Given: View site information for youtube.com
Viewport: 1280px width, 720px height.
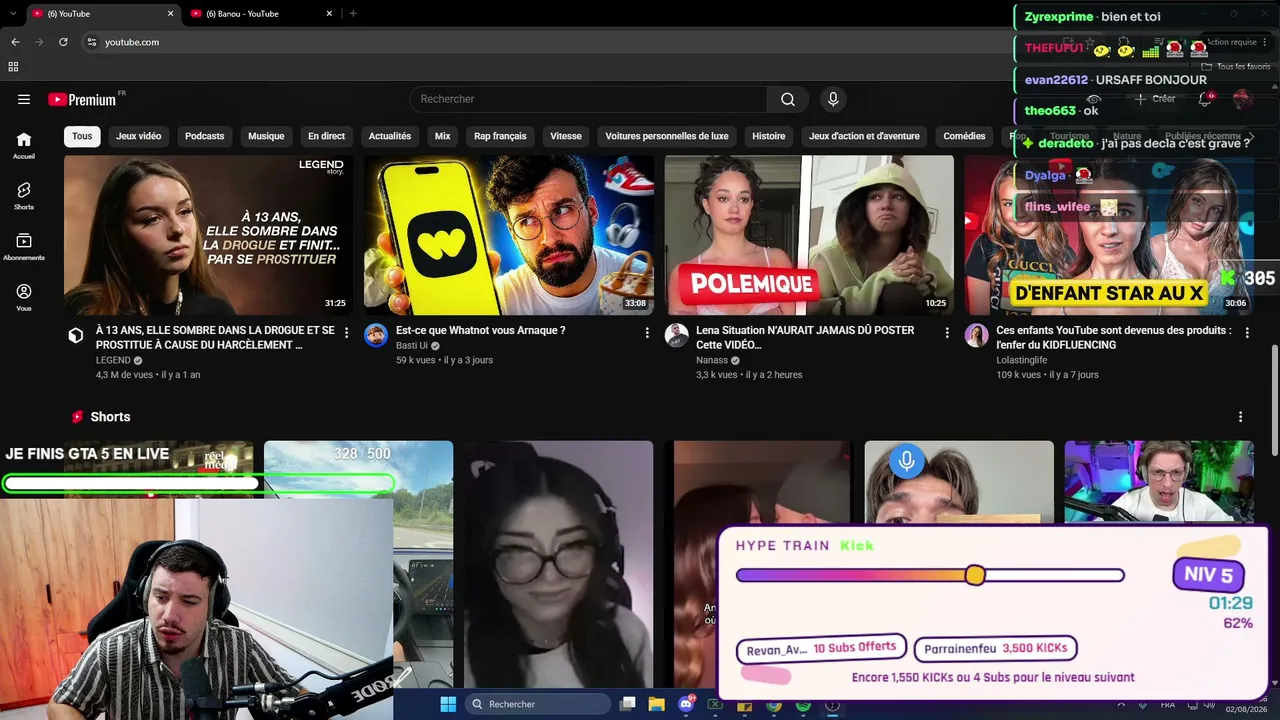Looking at the screenshot, I should point(91,42).
